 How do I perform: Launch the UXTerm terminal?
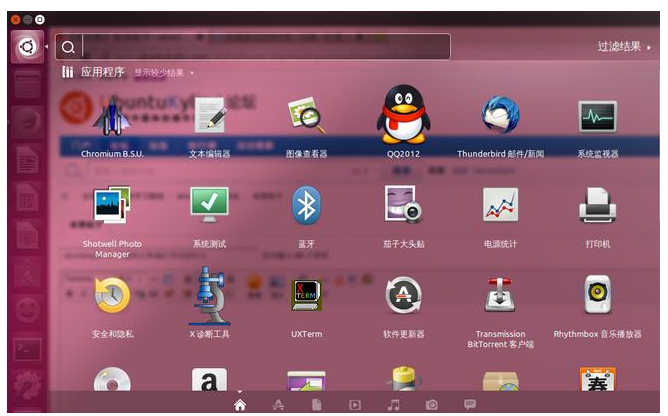pyautogui.click(x=306, y=295)
